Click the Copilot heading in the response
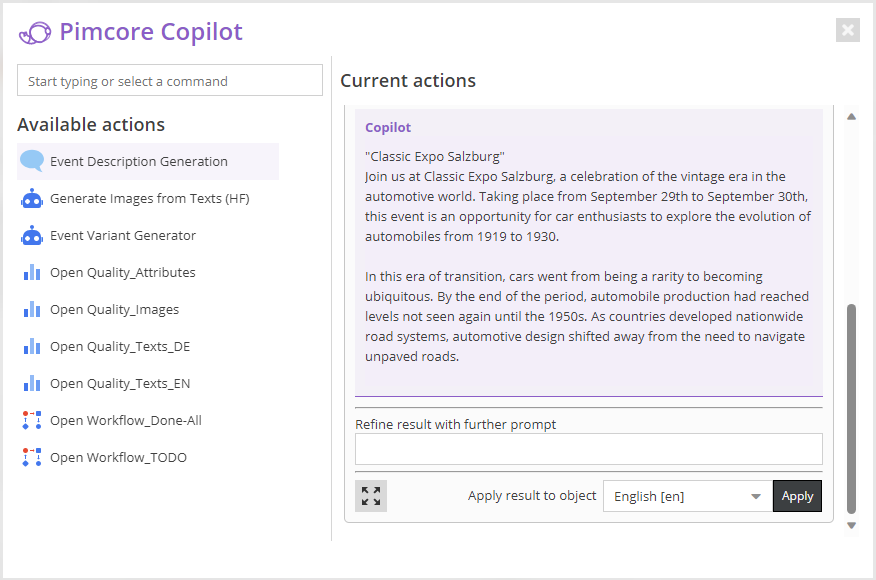This screenshot has width=876, height=580. [x=388, y=127]
